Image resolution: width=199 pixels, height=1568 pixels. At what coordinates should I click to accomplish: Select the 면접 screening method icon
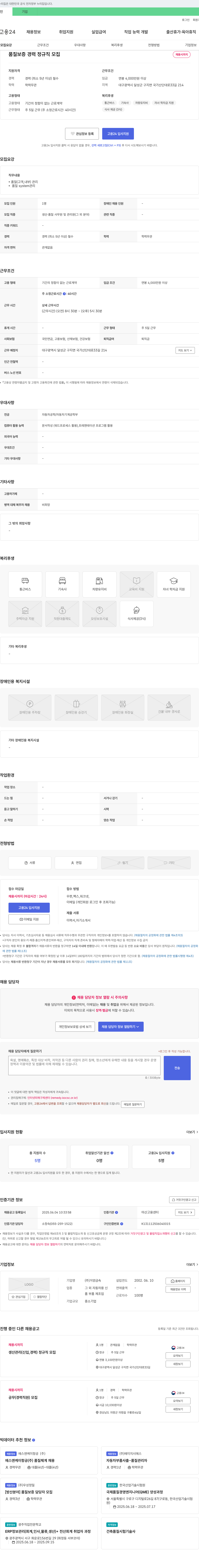point(76,862)
